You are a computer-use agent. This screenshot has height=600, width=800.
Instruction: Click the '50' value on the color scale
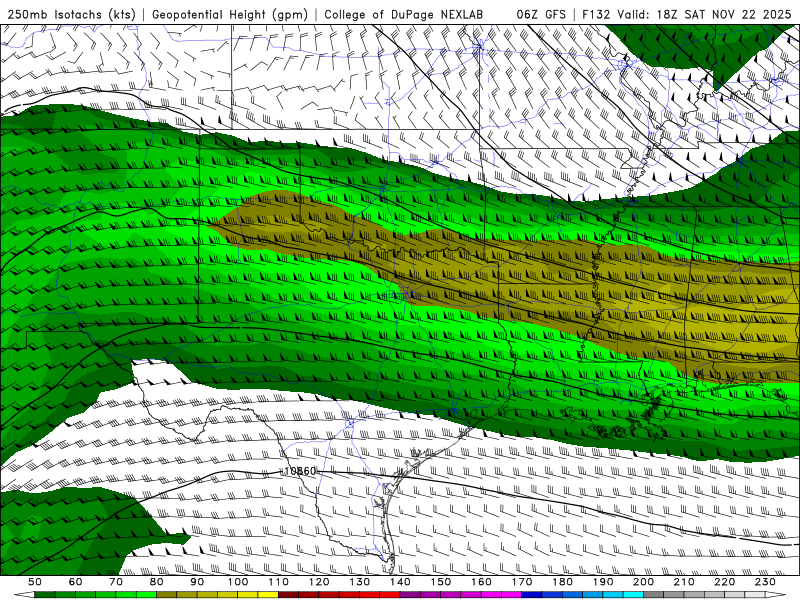pyautogui.click(x=34, y=582)
